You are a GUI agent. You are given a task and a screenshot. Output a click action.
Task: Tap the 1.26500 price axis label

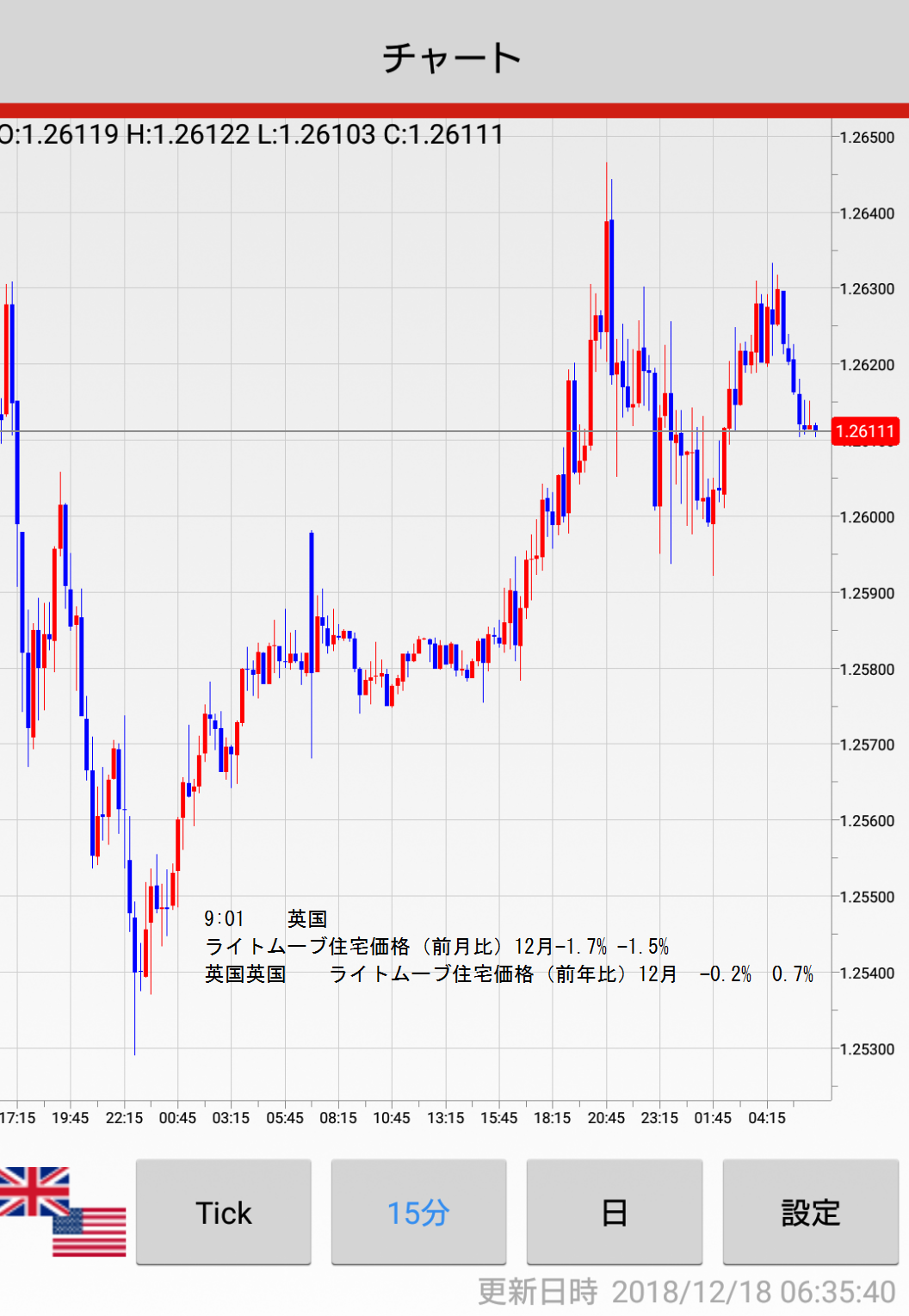(x=867, y=138)
